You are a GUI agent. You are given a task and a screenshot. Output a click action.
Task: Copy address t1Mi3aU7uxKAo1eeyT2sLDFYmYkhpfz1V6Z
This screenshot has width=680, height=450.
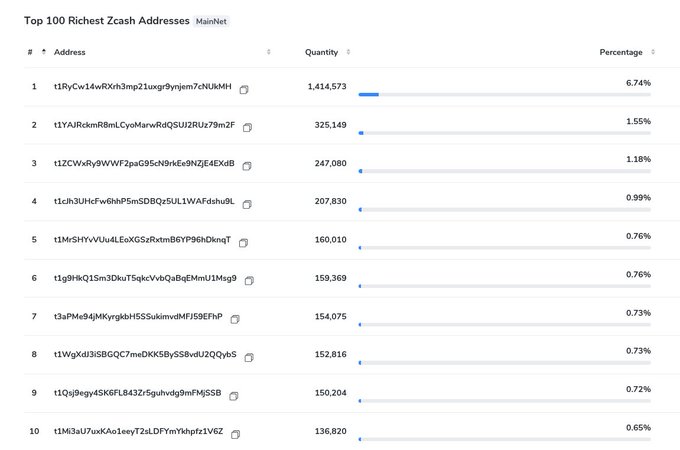pos(235,434)
